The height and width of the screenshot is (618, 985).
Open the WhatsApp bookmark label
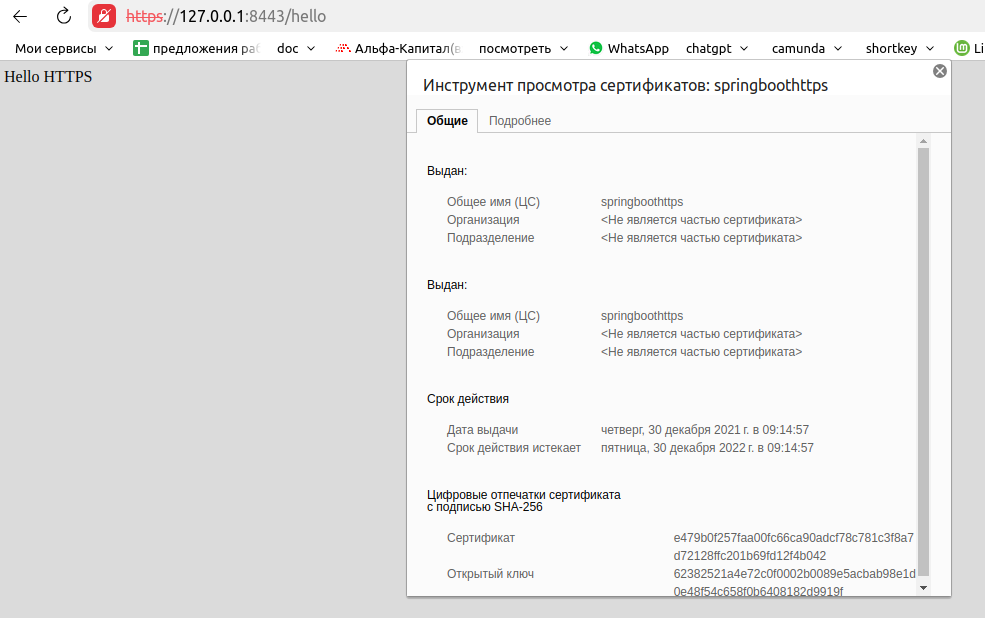[638, 48]
